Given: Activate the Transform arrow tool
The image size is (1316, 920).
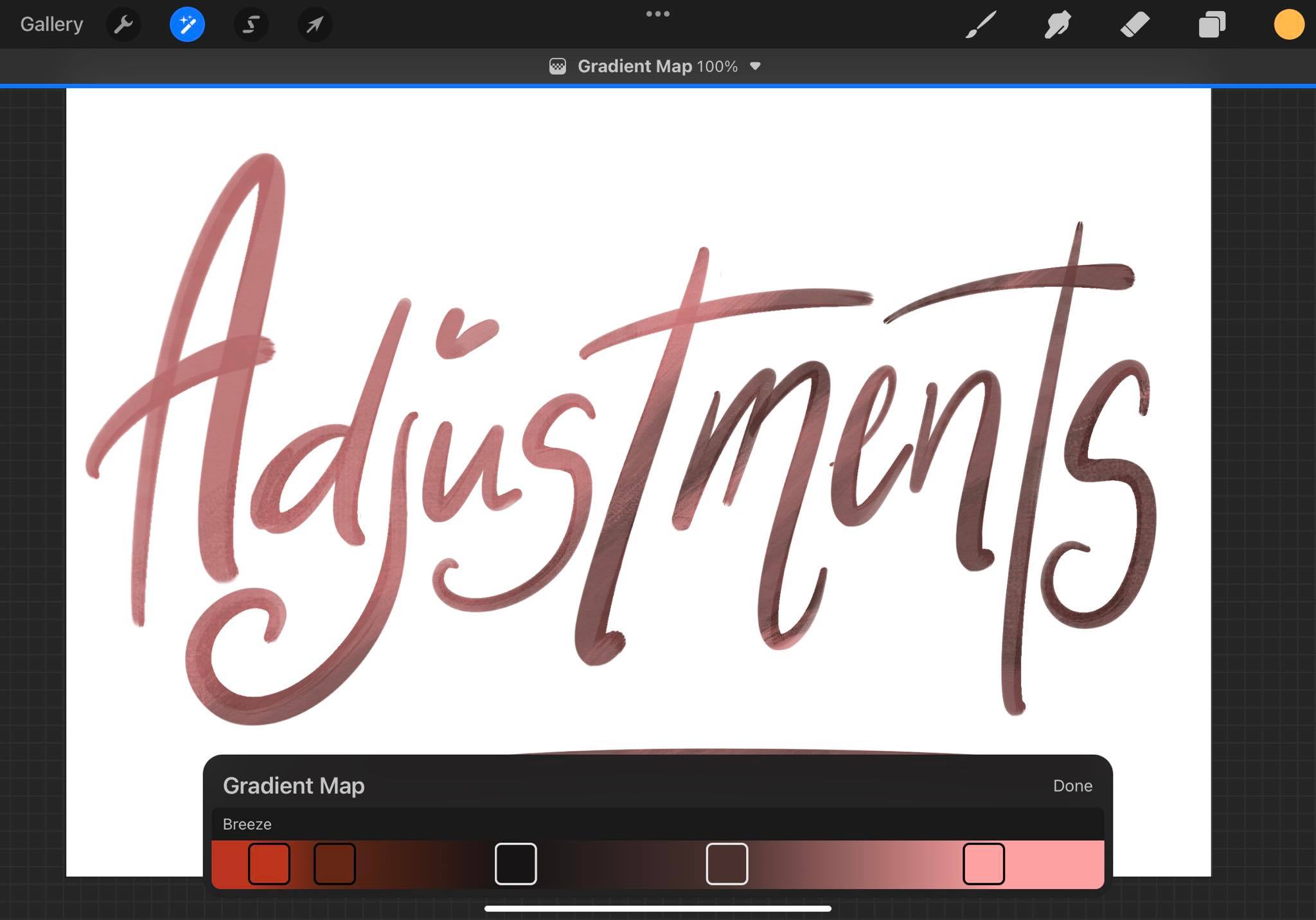Looking at the screenshot, I should click(x=315, y=25).
